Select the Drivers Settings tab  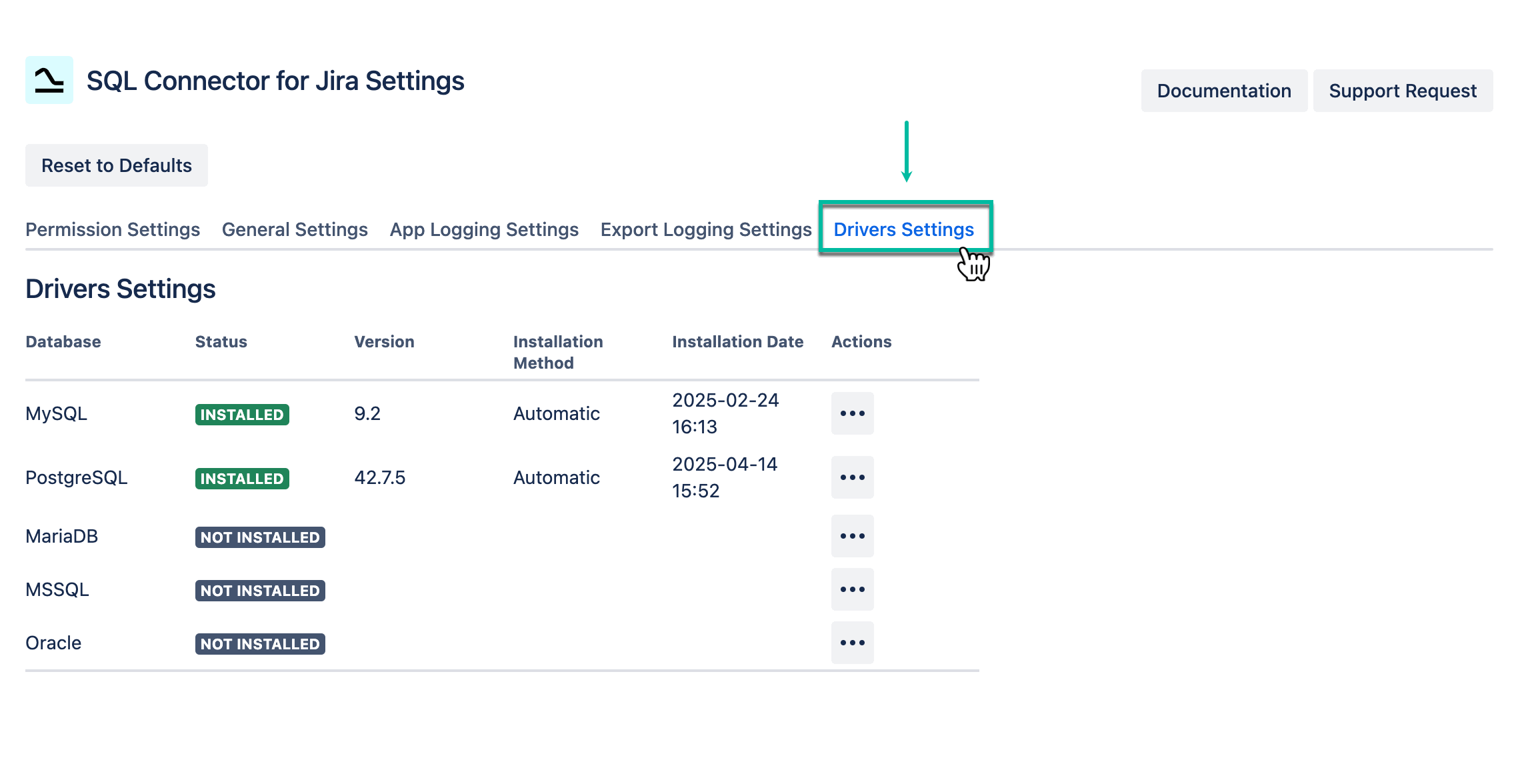coord(903,229)
